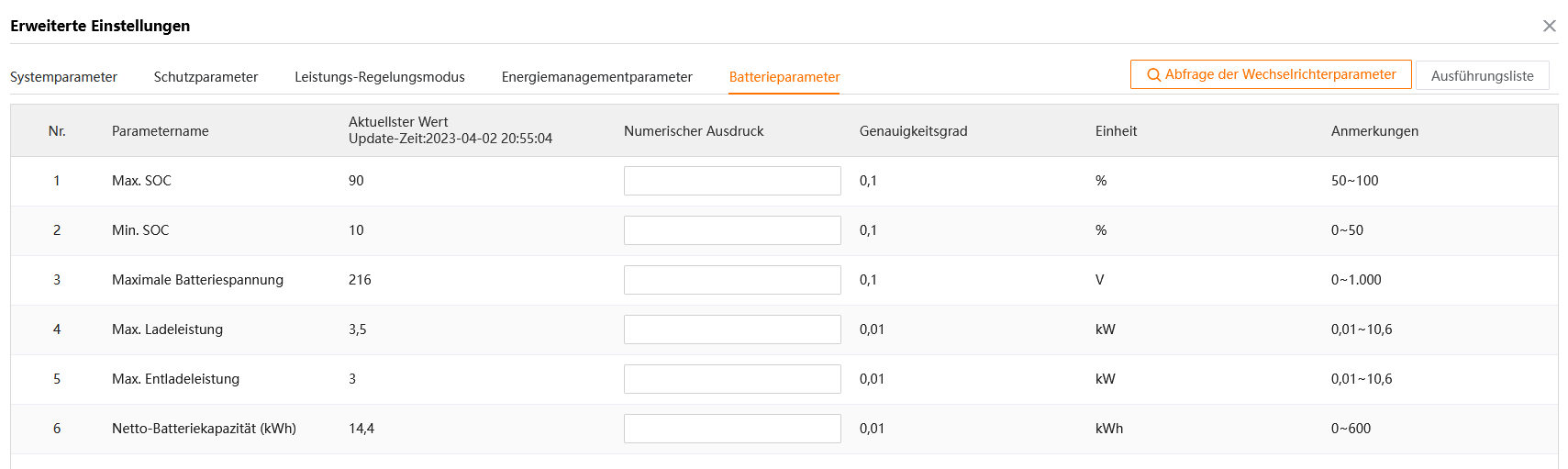
Task: Click the magnifier icon in Abfrage button
Action: click(1154, 75)
